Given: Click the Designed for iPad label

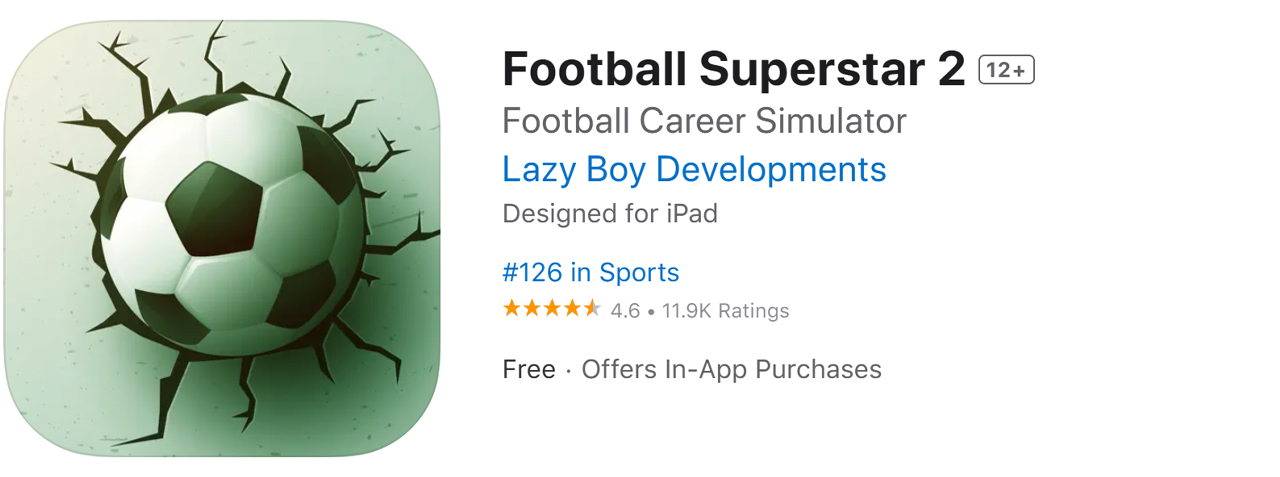Looking at the screenshot, I should click(x=610, y=213).
